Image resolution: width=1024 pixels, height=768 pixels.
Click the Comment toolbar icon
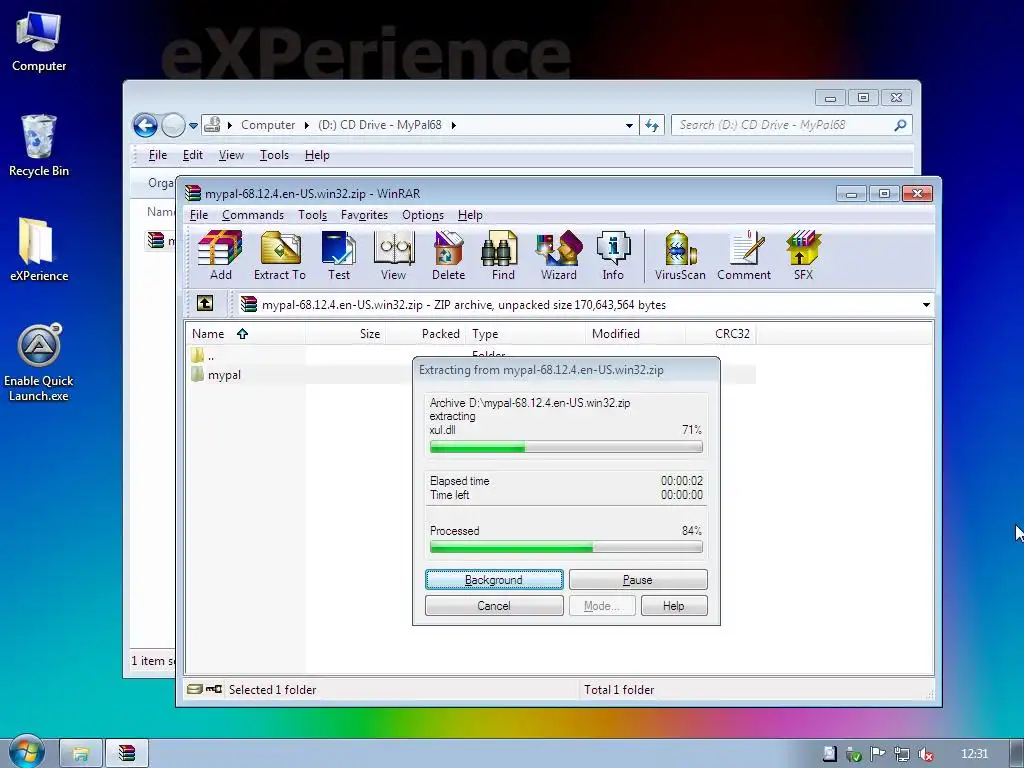(744, 256)
